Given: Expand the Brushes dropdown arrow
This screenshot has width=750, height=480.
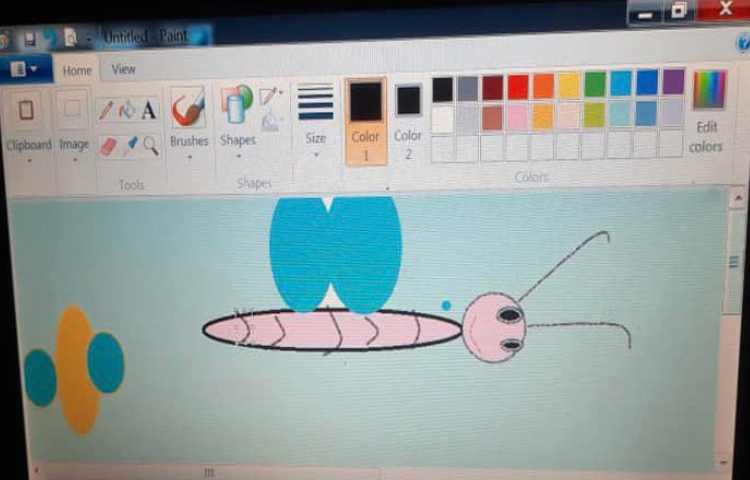Looking at the screenshot, I should point(189,157).
